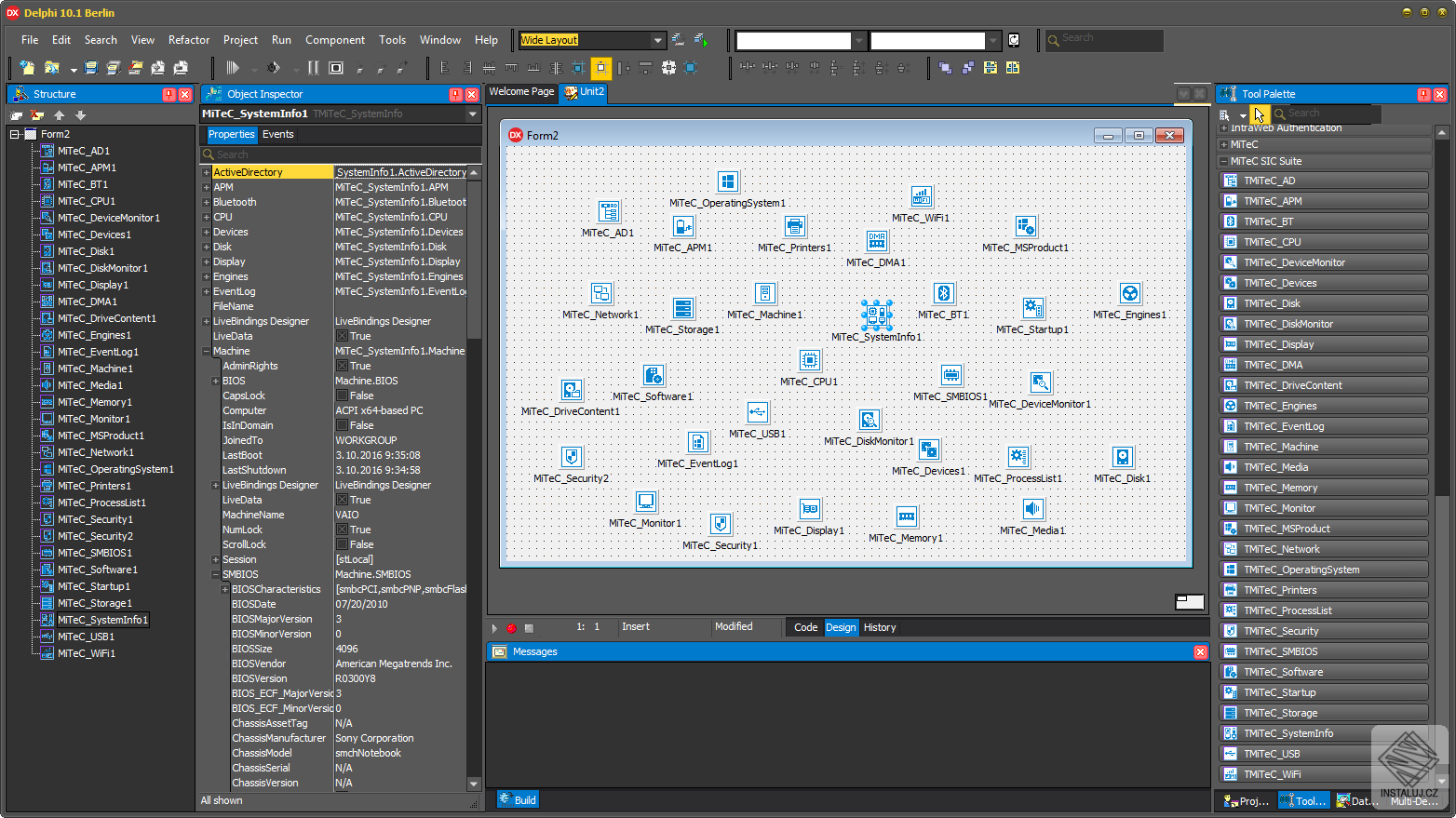Open the Wide Layout dropdown

click(x=657, y=40)
